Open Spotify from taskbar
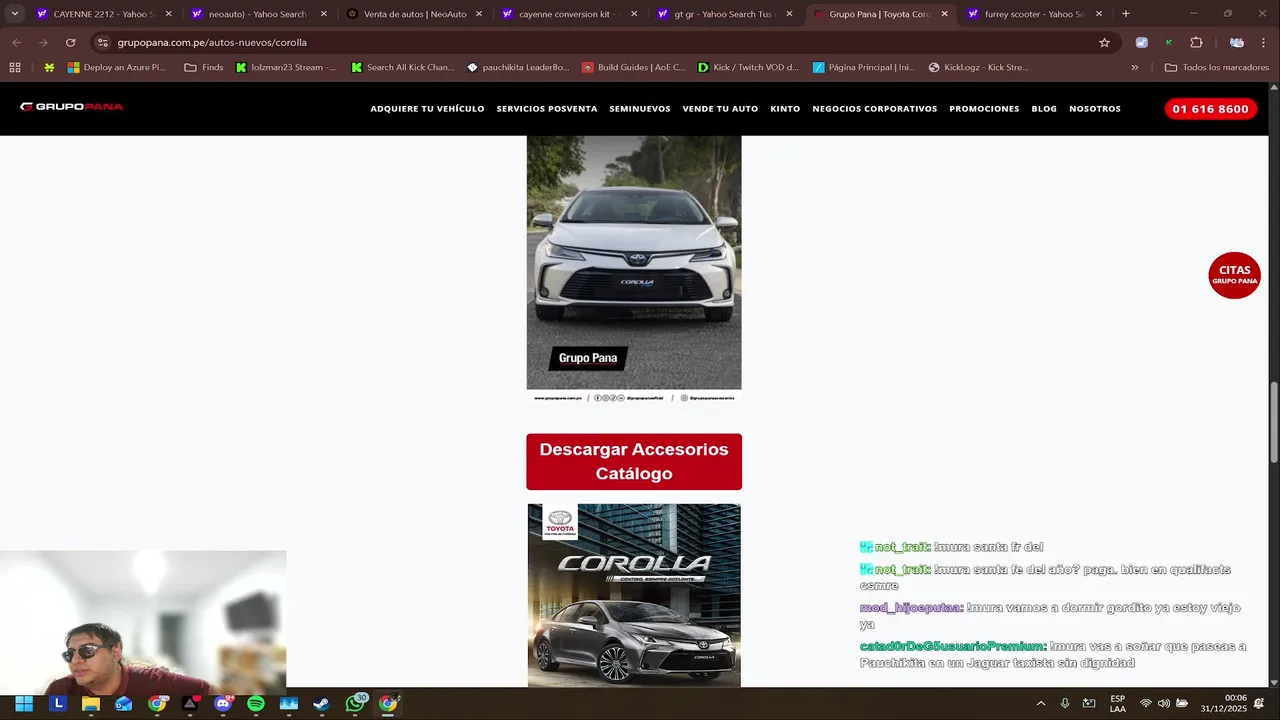Image resolution: width=1280 pixels, height=720 pixels. pyautogui.click(x=255, y=704)
